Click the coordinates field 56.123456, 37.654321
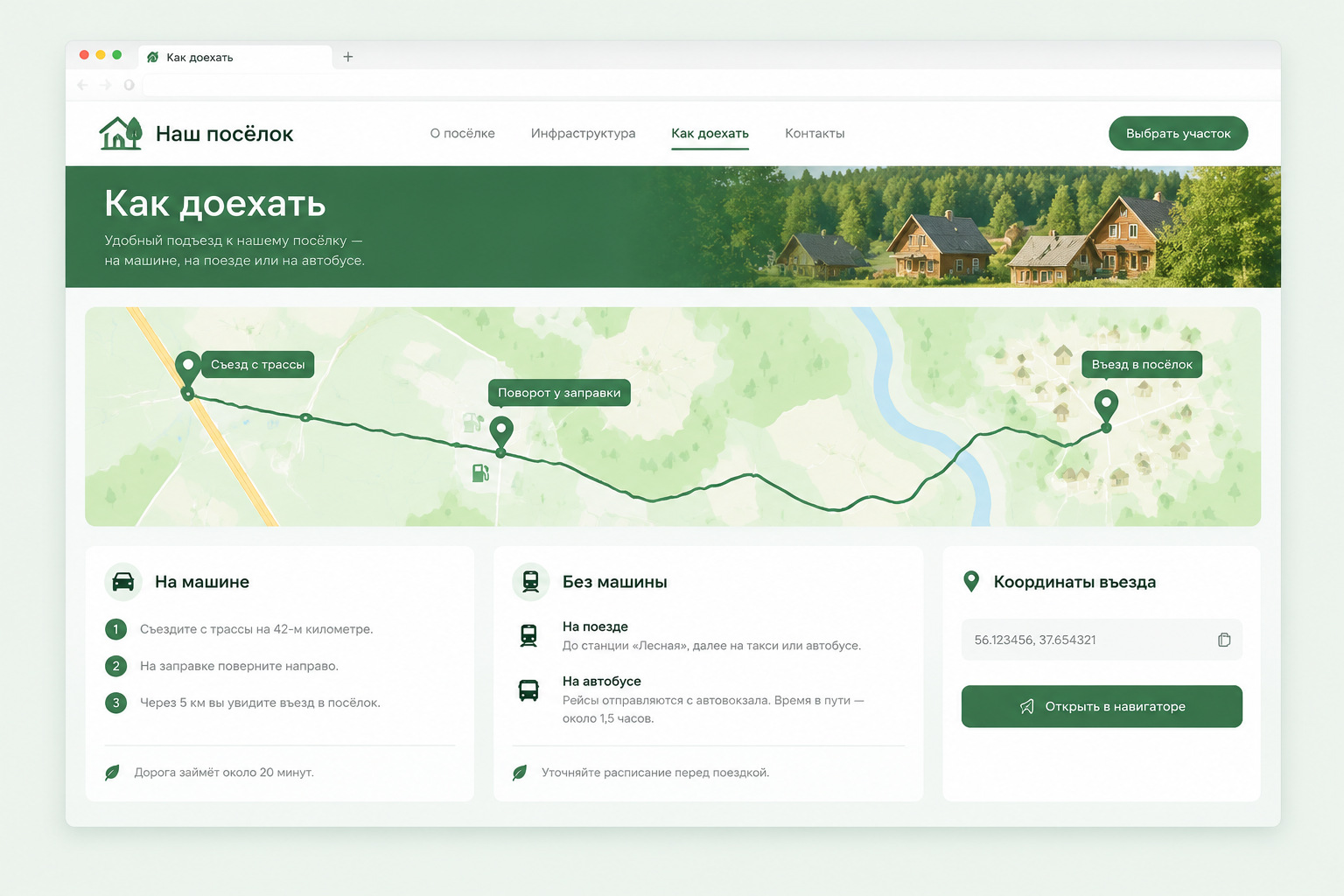Image resolution: width=1344 pixels, height=896 pixels. point(1102,640)
